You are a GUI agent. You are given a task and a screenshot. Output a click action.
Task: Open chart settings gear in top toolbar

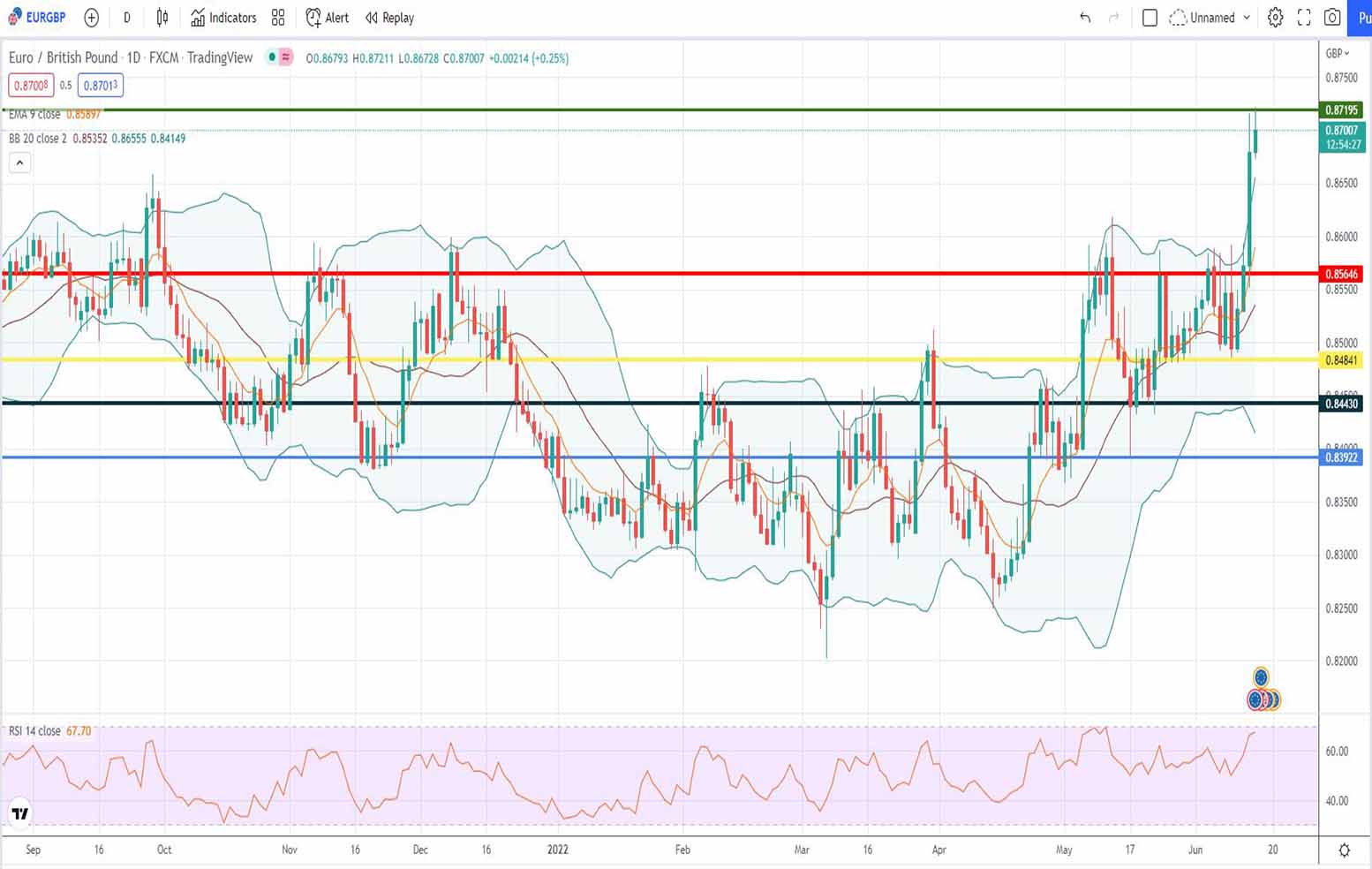(1275, 18)
